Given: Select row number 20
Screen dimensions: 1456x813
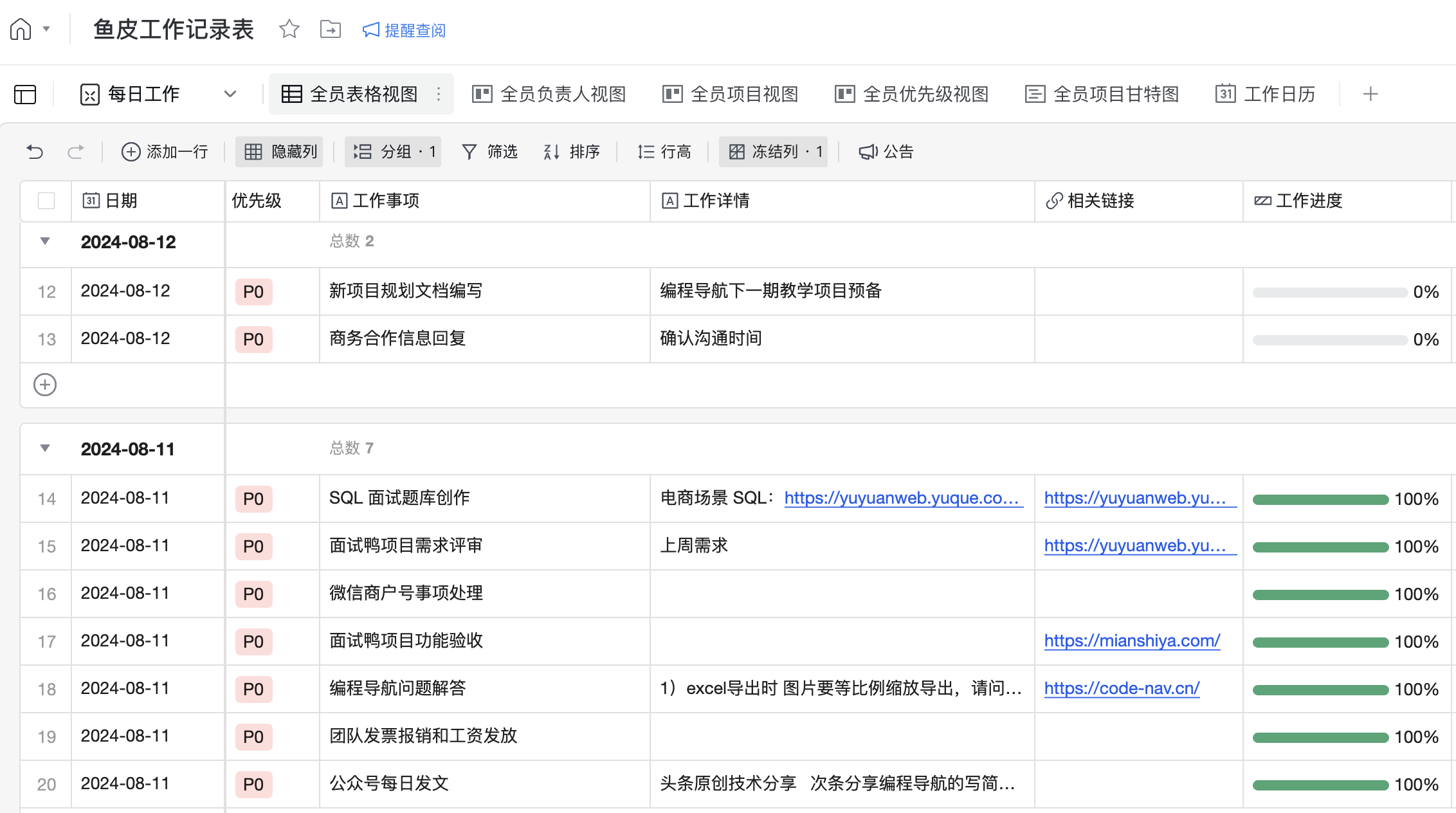Looking at the screenshot, I should coord(46,785).
